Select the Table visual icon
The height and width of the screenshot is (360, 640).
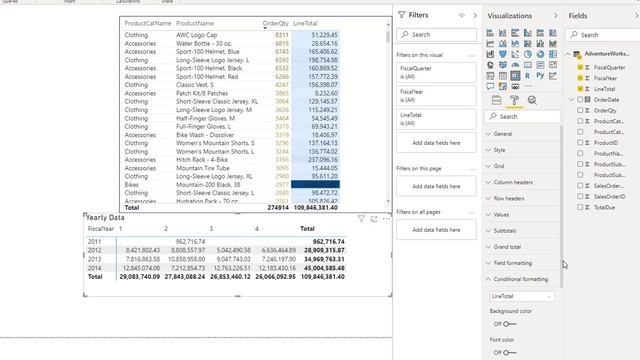pos(502,76)
